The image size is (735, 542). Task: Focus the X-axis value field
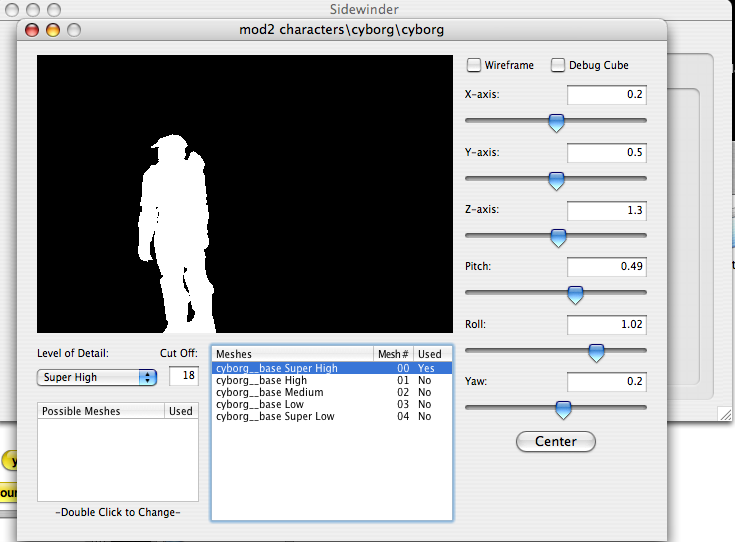click(x=607, y=95)
